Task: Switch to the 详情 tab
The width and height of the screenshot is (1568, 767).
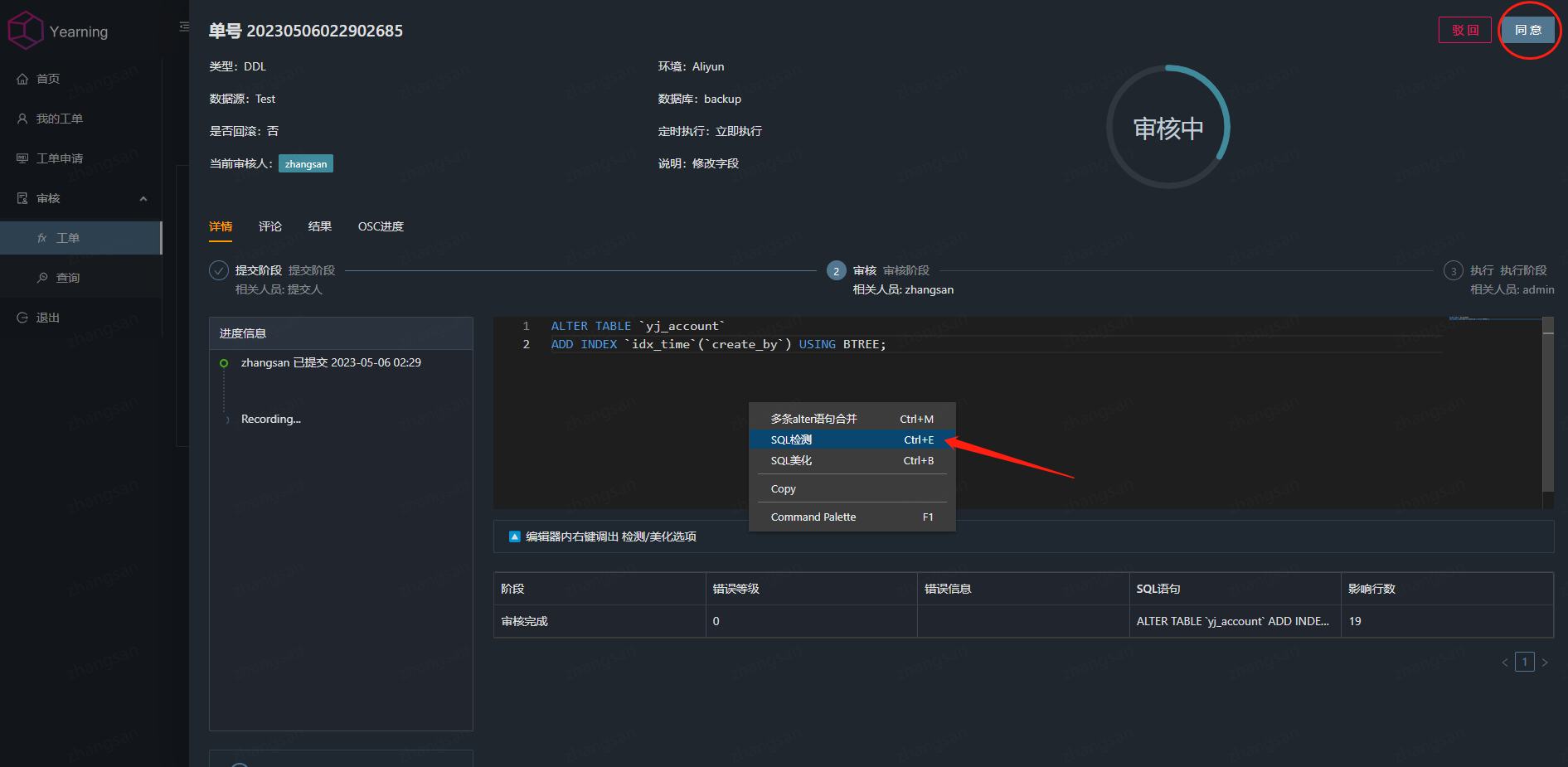Action: (221, 226)
